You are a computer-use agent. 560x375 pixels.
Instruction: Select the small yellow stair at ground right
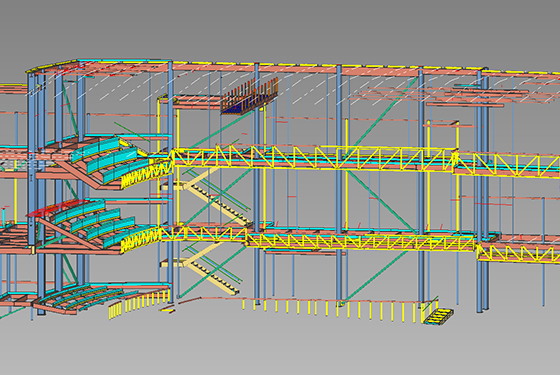click(438, 316)
